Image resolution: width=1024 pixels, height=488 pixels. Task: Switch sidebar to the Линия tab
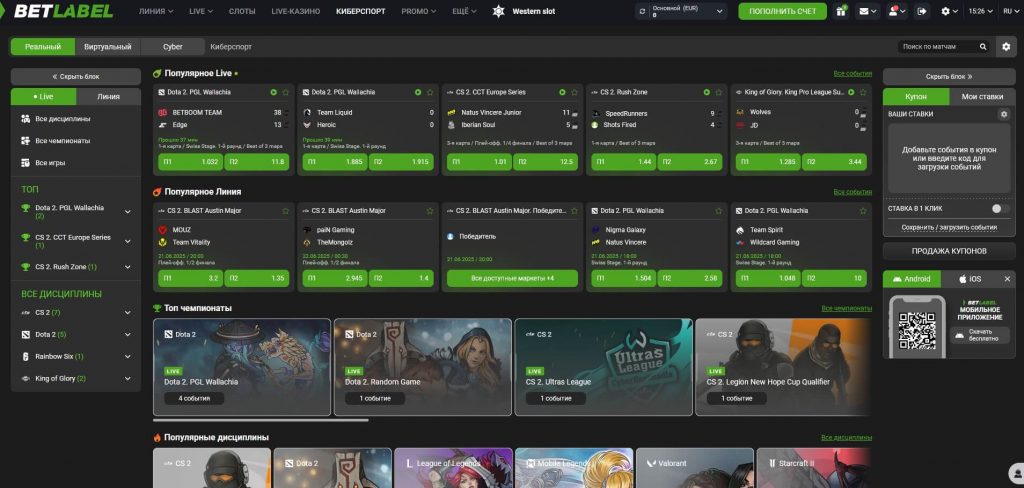(108, 97)
